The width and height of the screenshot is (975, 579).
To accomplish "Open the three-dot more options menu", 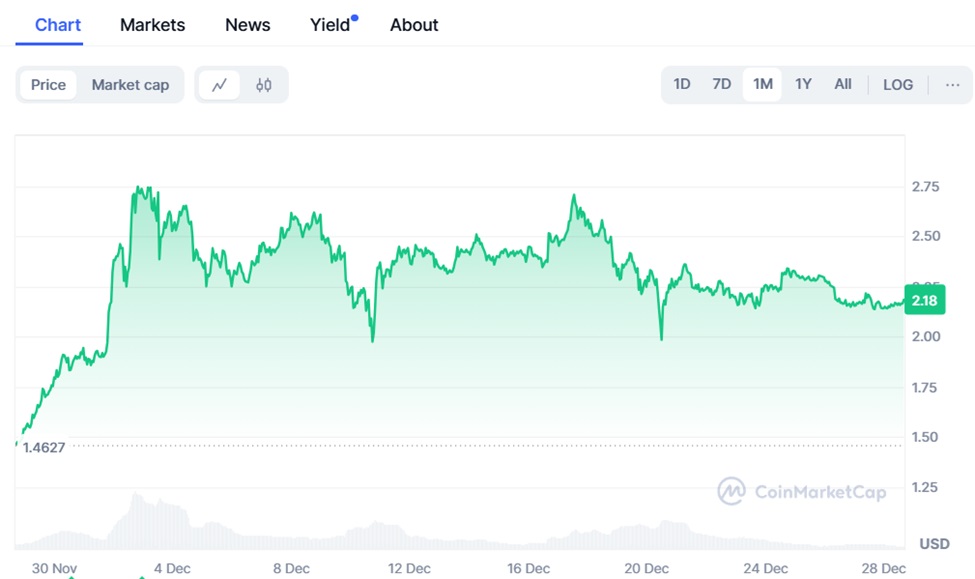I will 952,85.
